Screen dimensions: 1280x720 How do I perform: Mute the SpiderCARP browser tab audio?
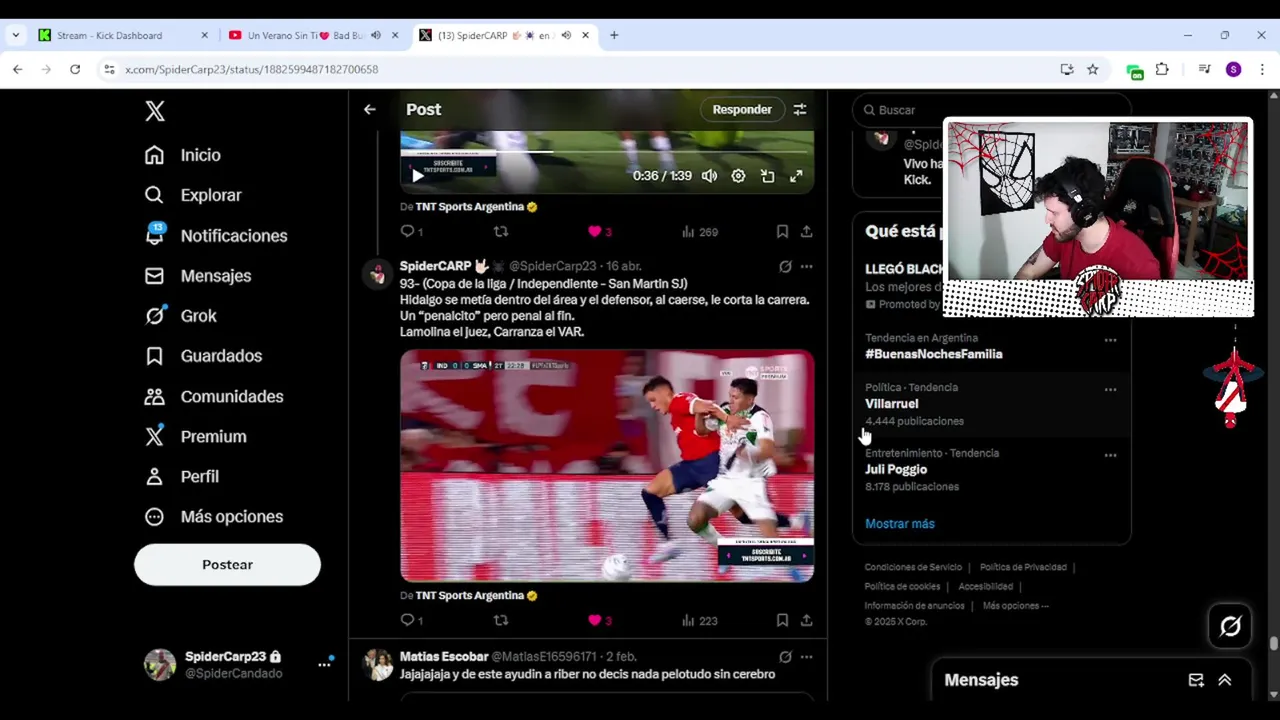566,35
